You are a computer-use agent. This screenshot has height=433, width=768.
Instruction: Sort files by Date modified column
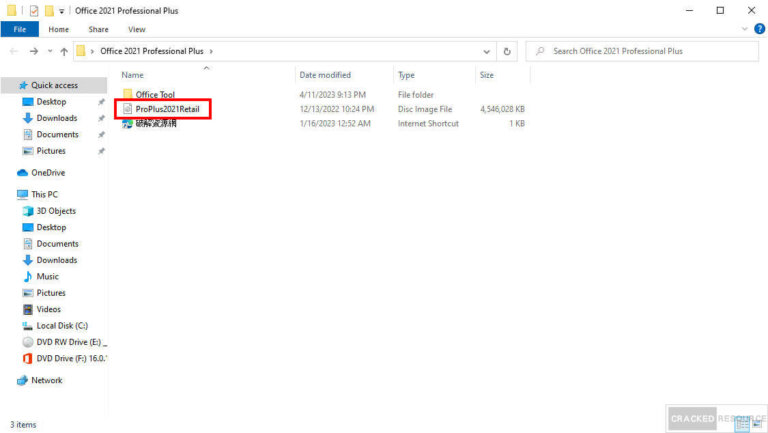coord(324,75)
